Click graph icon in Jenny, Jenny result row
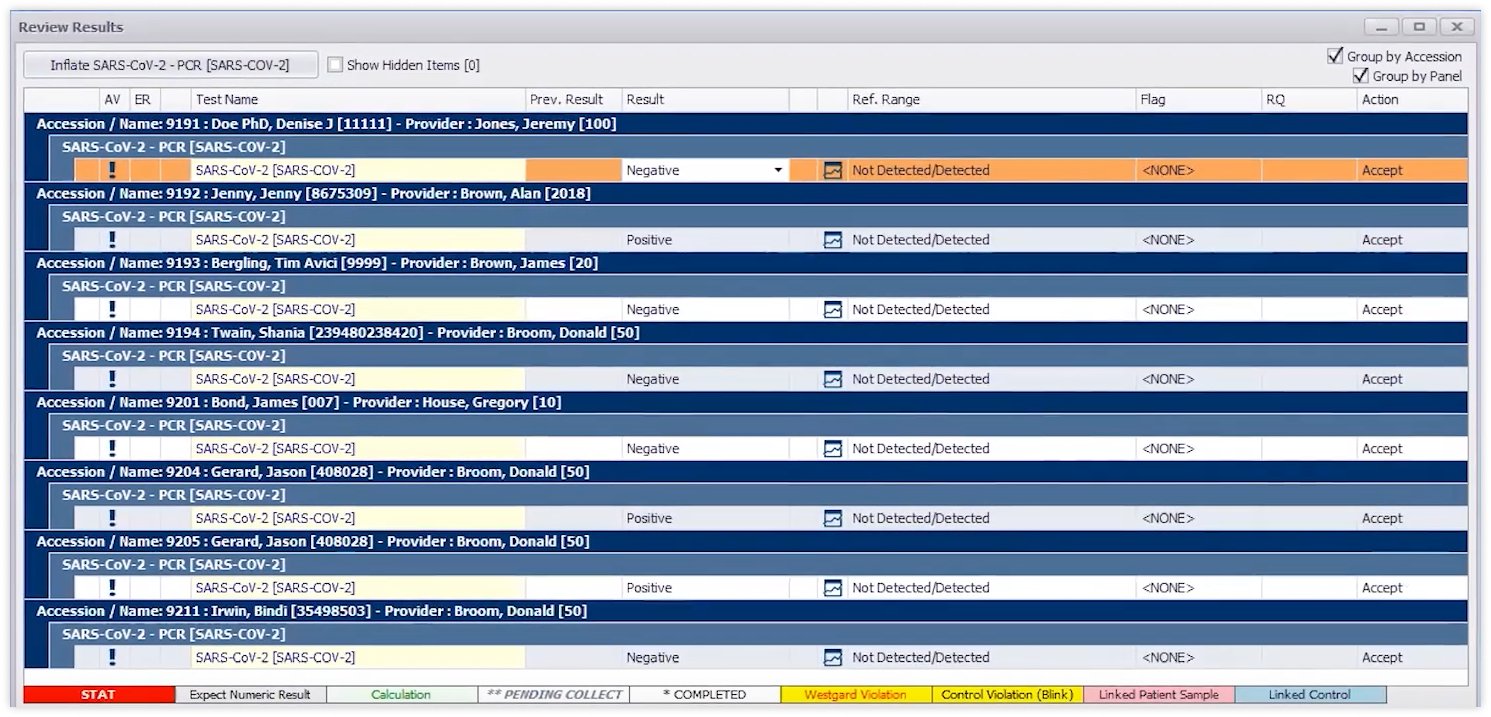Viewport: 1491px width, 717px height. [832, 240]
